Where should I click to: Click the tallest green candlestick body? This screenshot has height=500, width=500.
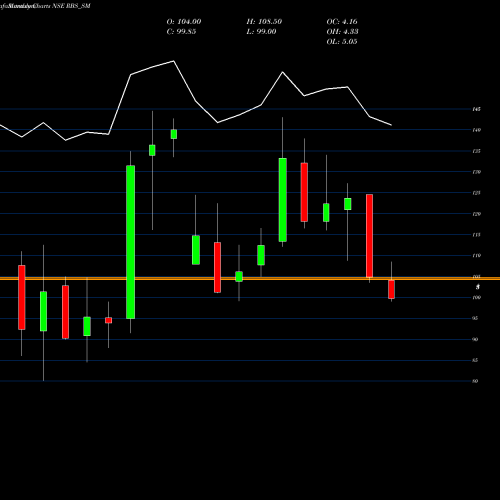point(131,242)
